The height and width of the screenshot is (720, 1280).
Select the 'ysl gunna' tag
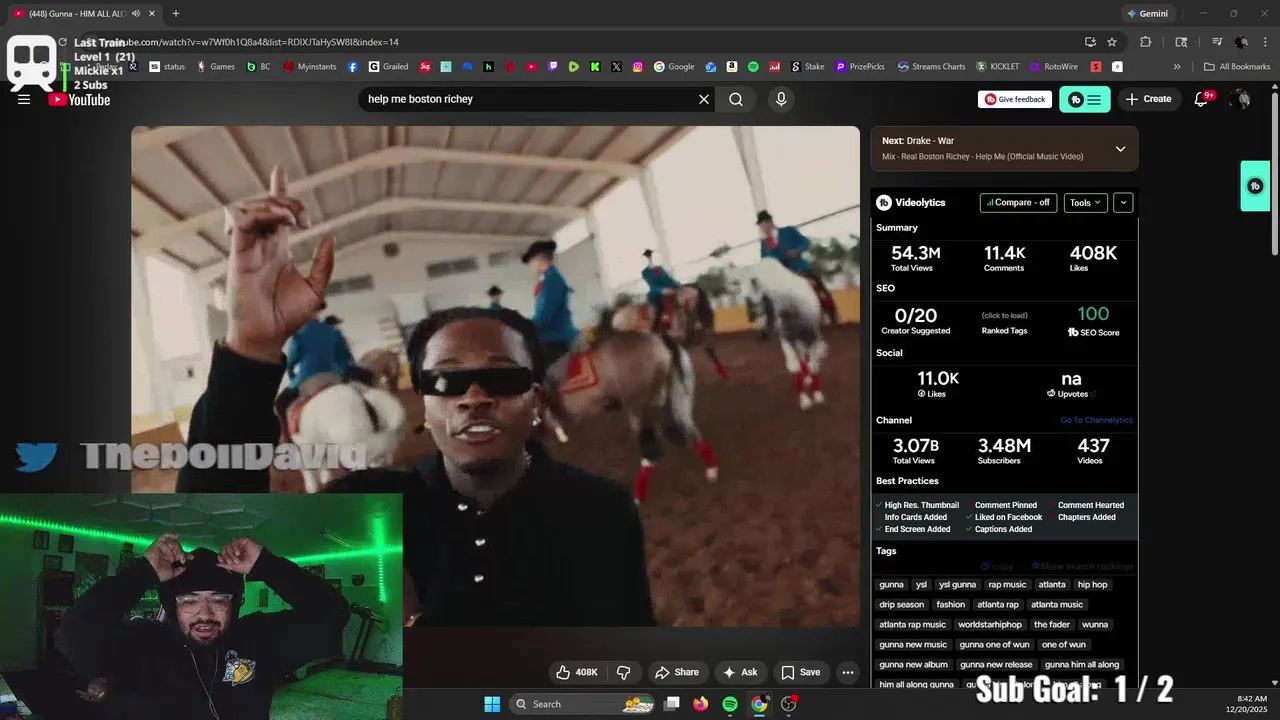tap(957, 585)
